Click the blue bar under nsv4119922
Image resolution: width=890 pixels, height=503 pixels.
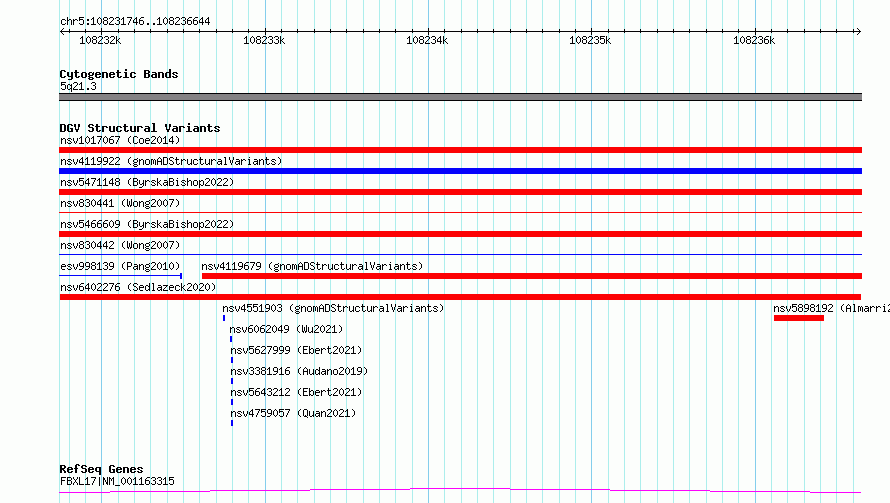tap(460, 171)
